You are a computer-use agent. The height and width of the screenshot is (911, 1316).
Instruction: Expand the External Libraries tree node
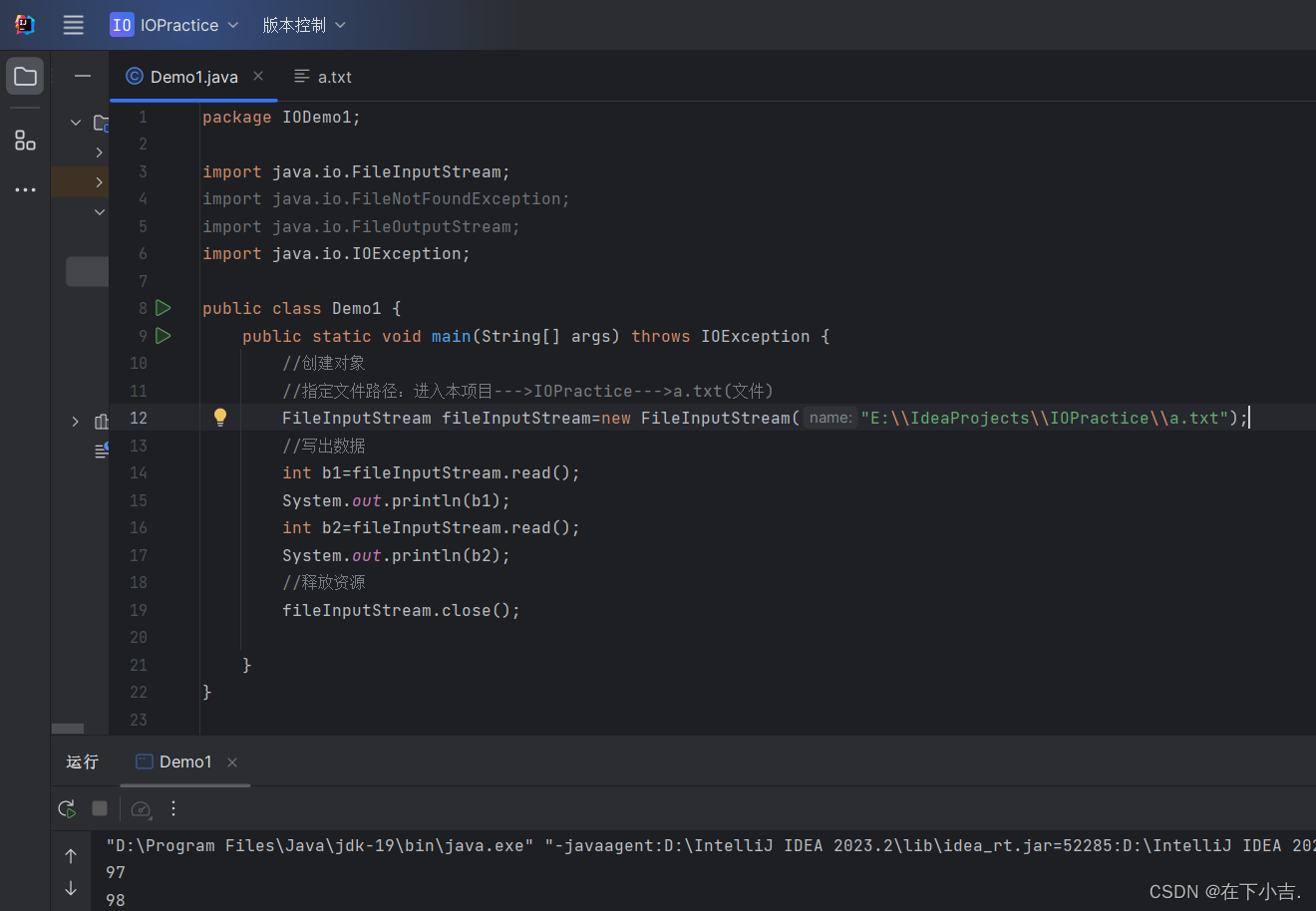[x=76, y=422]
